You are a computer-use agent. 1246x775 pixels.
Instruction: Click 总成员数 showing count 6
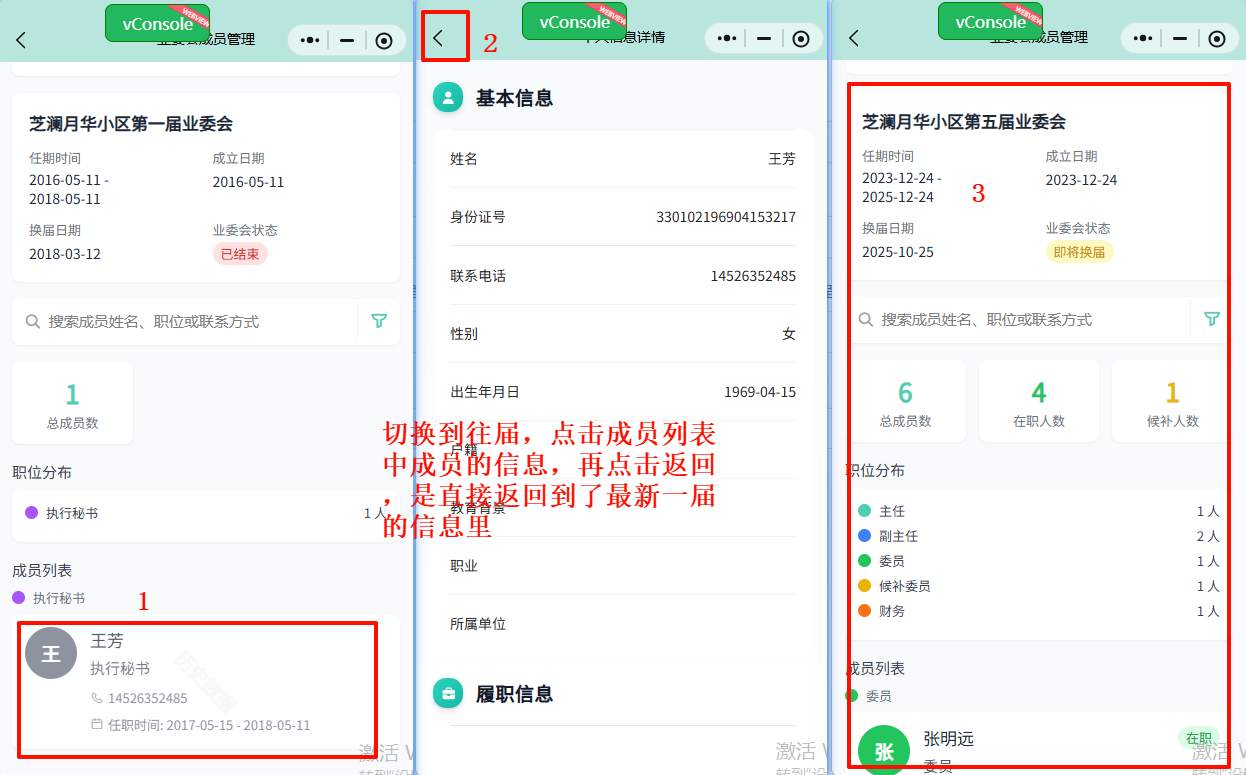(907, 400)
